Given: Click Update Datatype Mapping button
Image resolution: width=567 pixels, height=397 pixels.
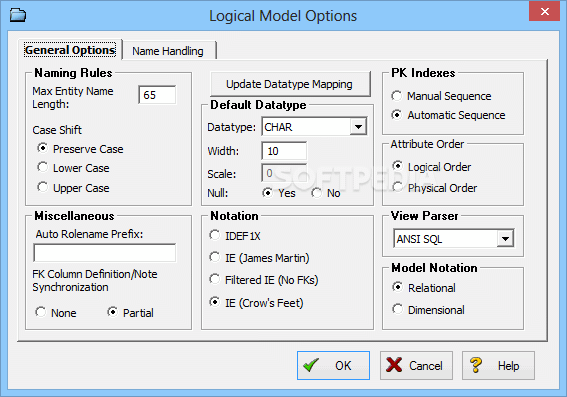Looking at the screenshot, I should pyautogui.click(x=290, y=84).
